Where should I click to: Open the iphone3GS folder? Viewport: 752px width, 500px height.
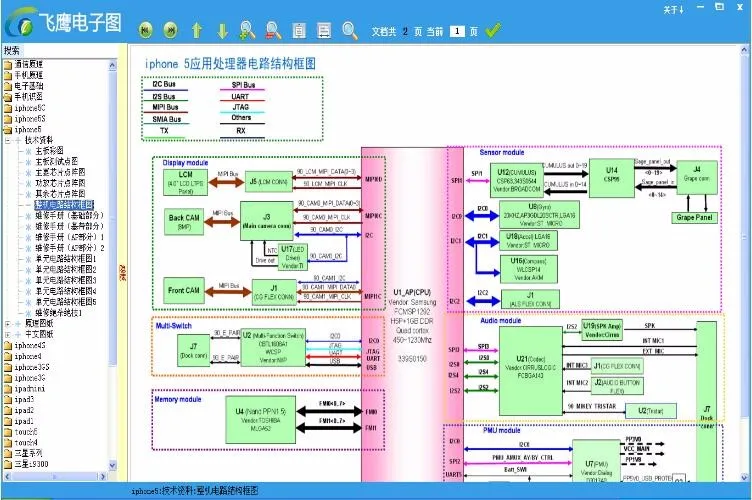[x=27, y=367]
